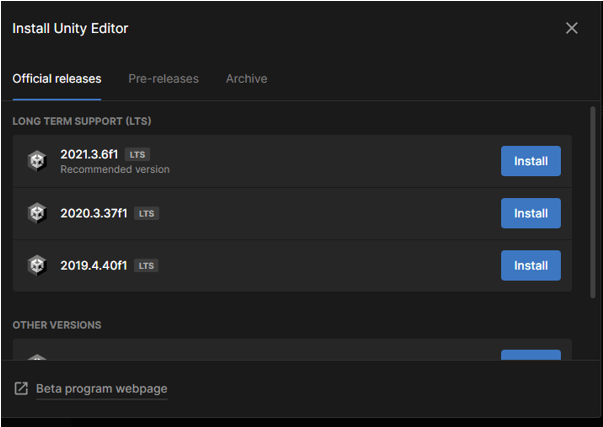Install Unity version 2021.3.6f1

click(531, 161)
